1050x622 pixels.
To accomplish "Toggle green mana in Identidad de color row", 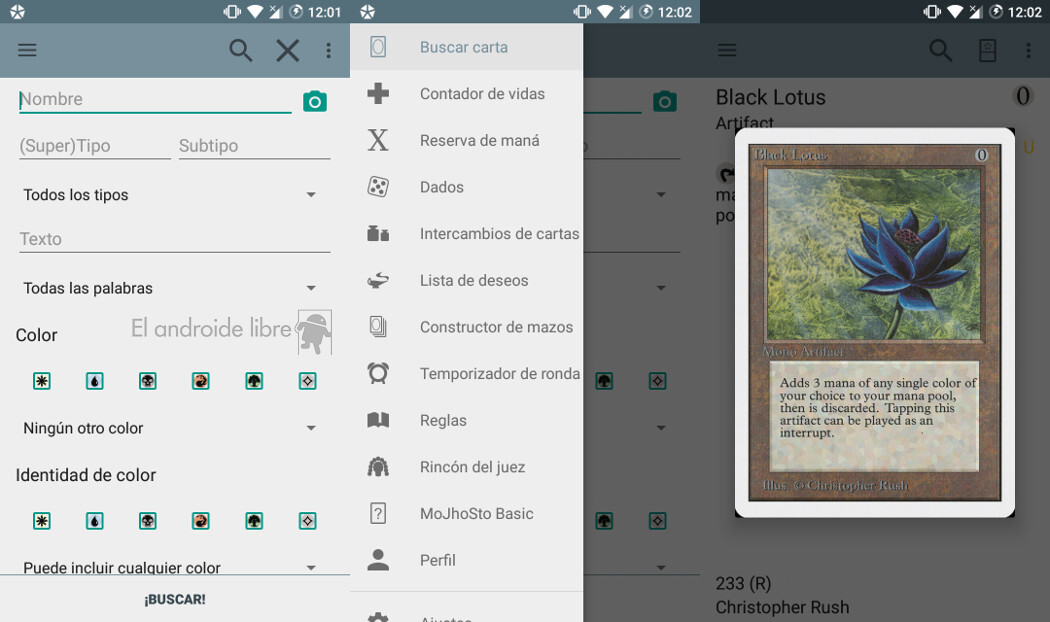I will coord(254,521).
